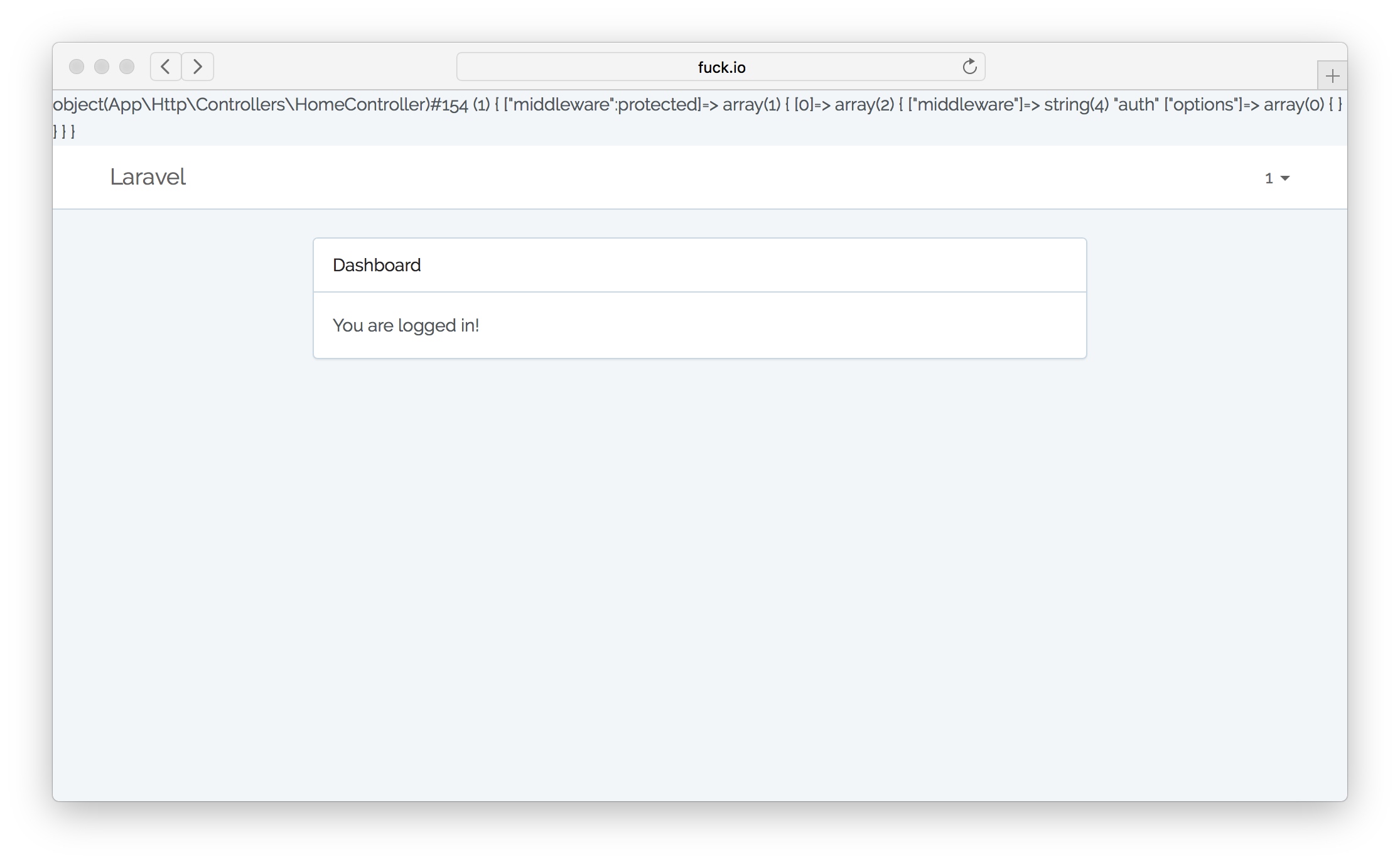The width and height of the screenshot is (1400, 864).
Task: Click the first gray window close dot
Action: coord(77,67)
